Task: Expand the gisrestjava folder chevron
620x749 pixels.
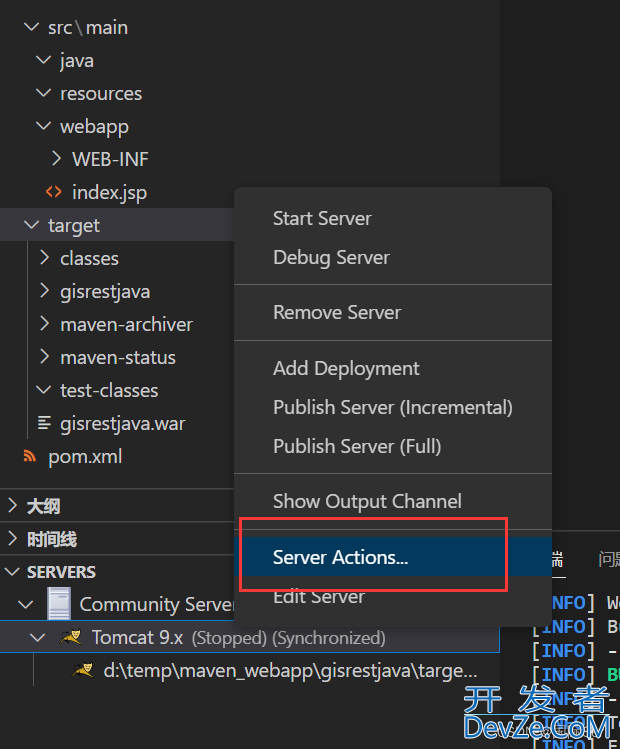Action: point(44,290)
